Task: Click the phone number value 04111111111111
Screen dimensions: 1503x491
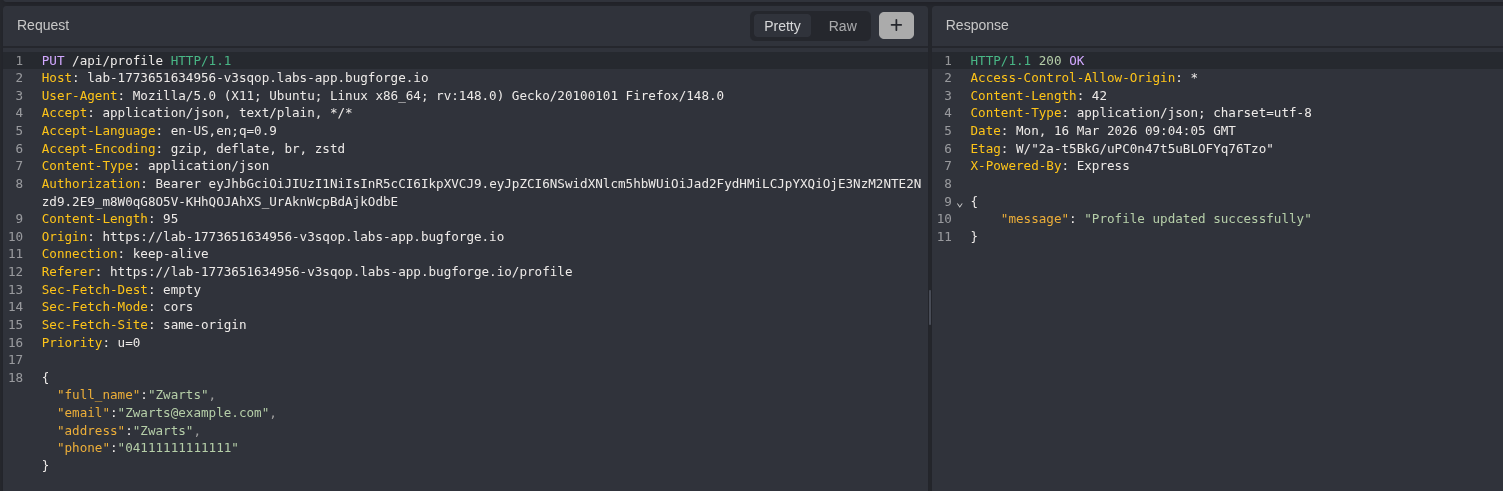Action: (x=179, y=448)
